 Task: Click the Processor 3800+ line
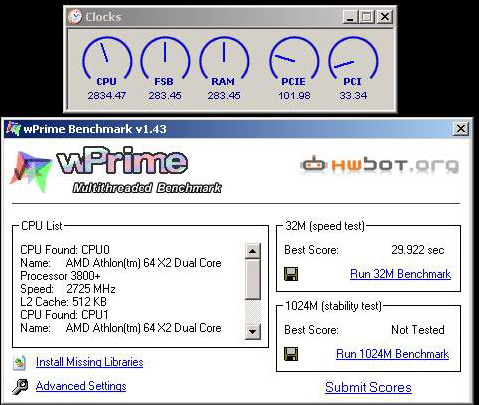(60, 276)
